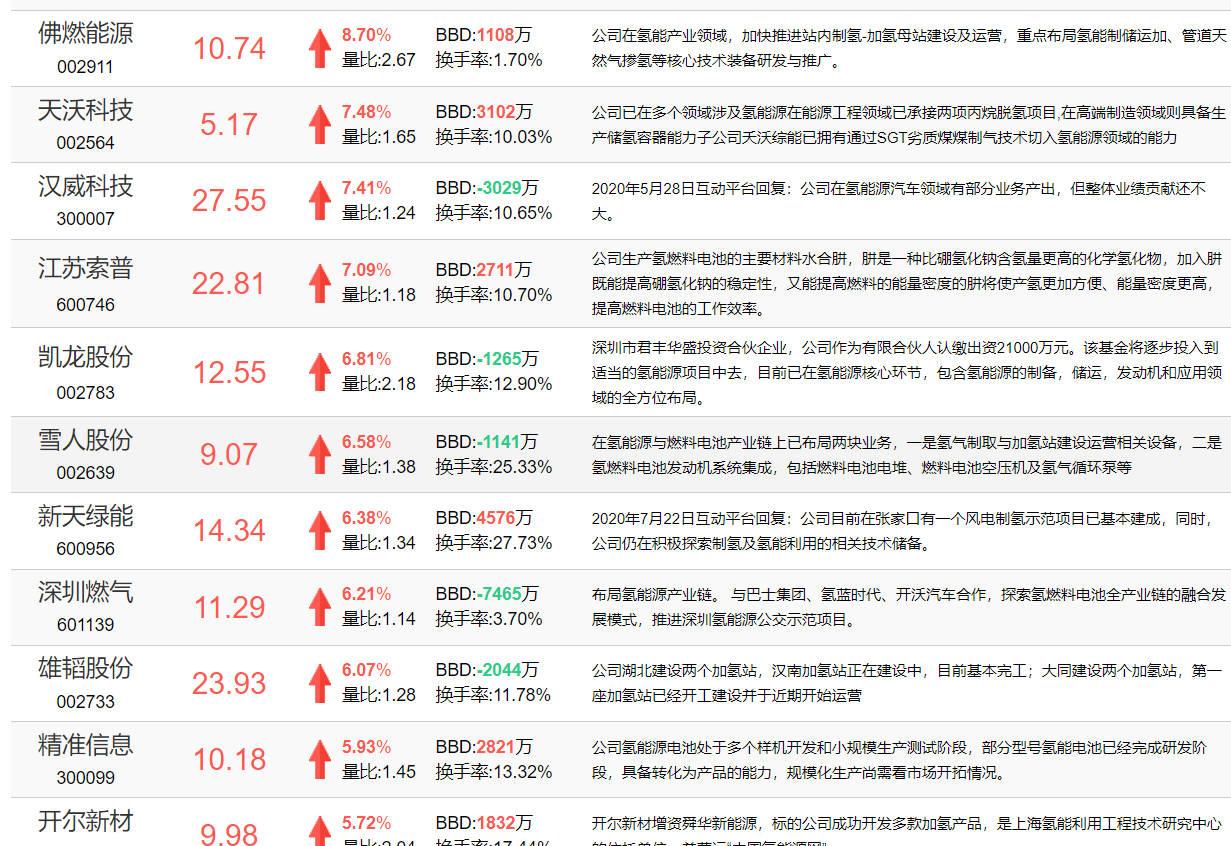Open the 凯龙股份 stock name

click(x=85, y=357)
